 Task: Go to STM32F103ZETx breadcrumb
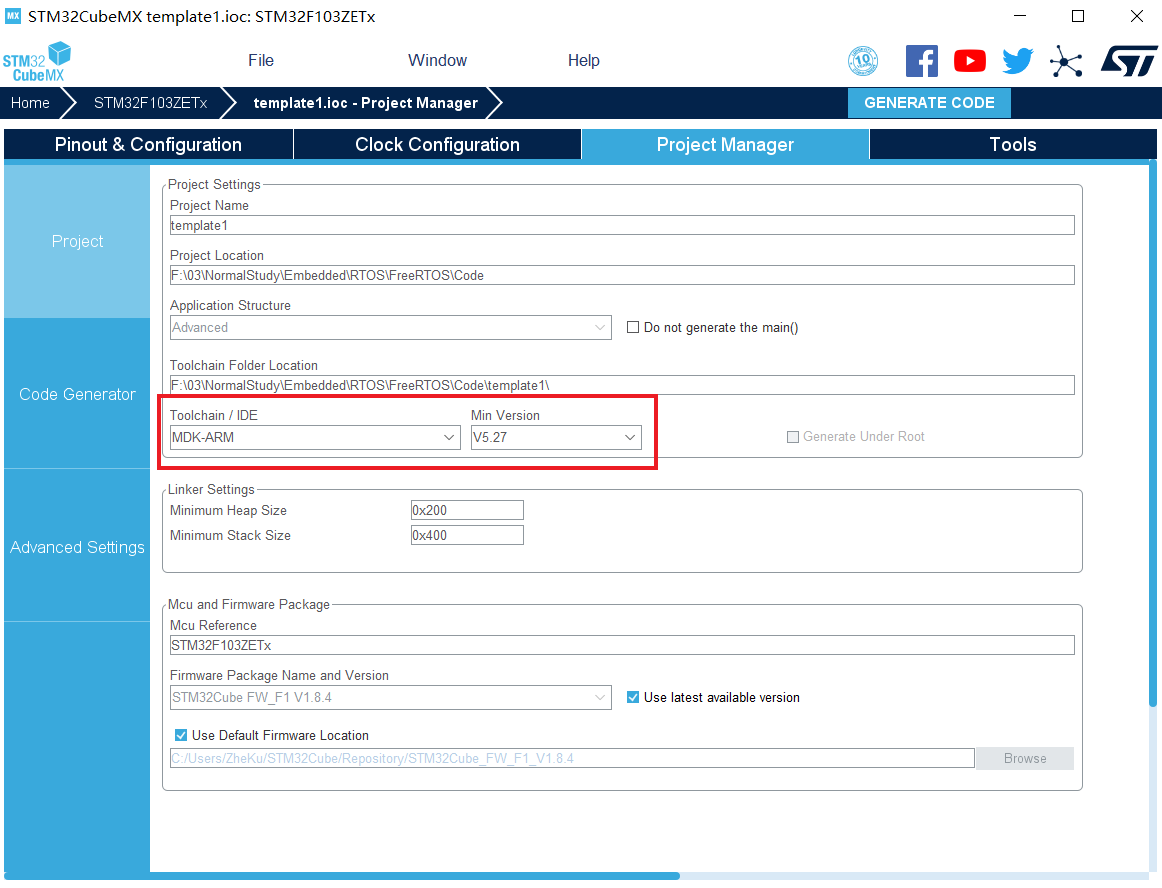pyautogui.click(x=150, y=103)
